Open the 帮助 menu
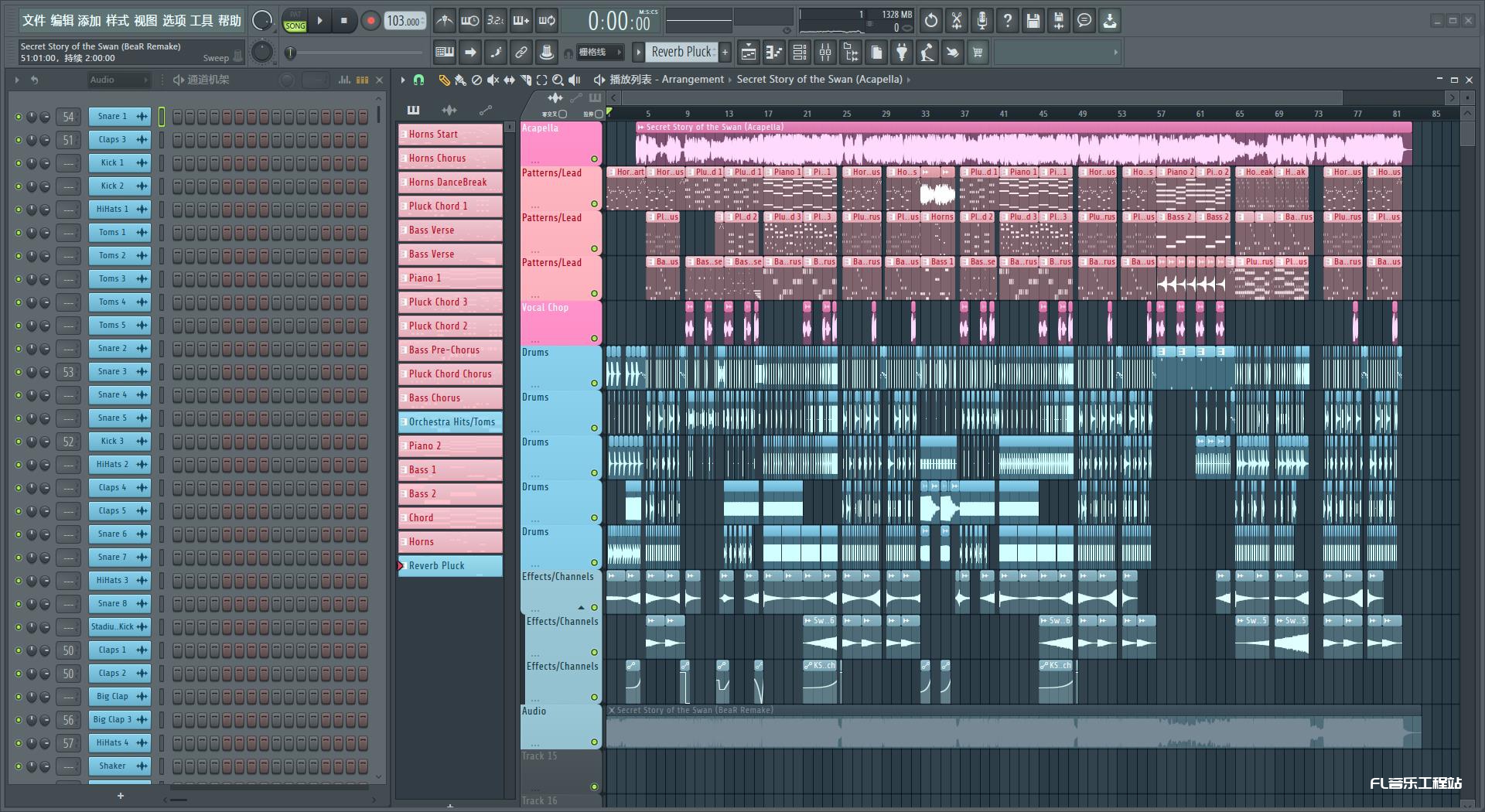 pyautogui.click(x=230, y=21)
